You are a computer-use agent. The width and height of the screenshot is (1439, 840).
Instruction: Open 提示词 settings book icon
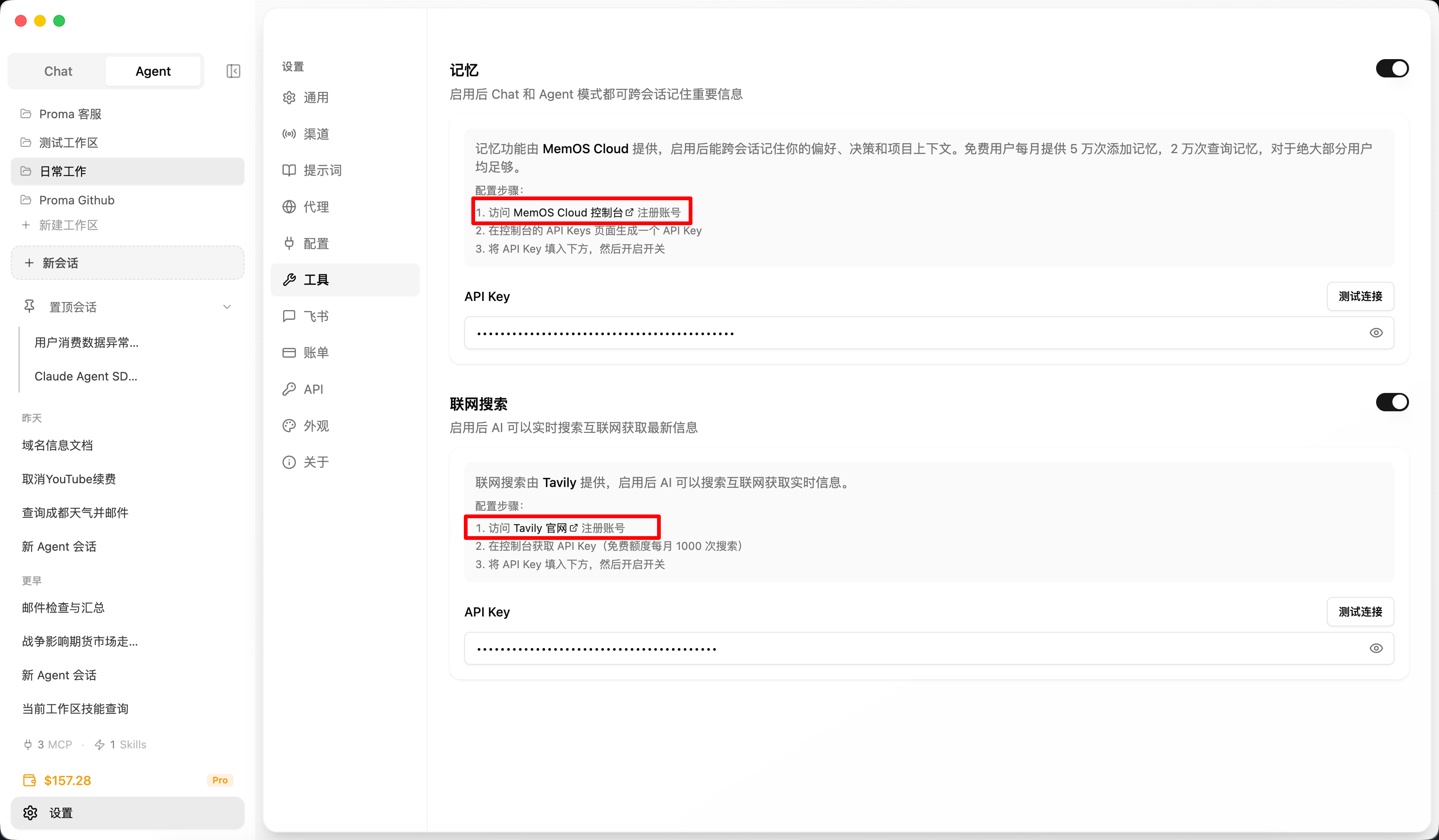click(x=289, y=170)
